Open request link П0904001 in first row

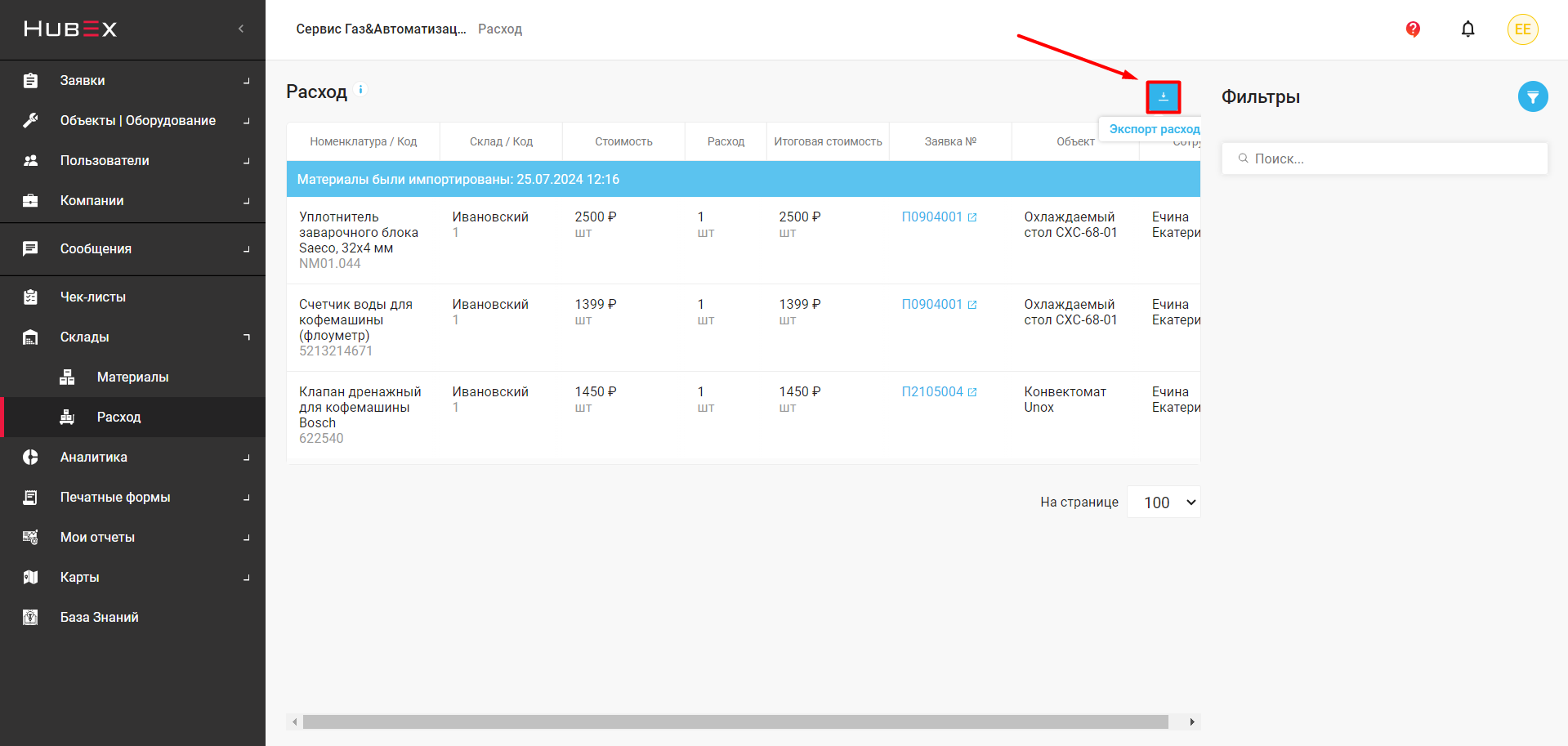coord(931,217)
